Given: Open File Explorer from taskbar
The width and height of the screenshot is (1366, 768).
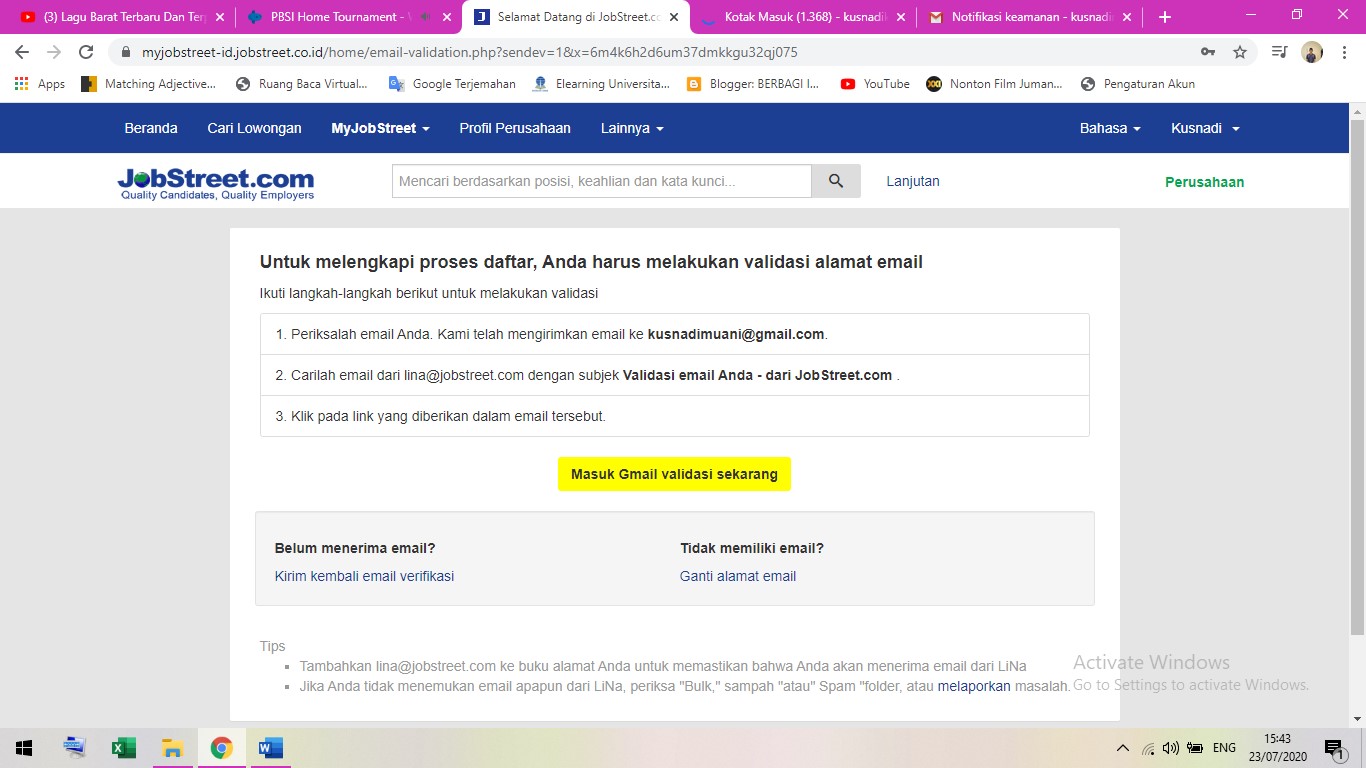Looking at the screenshot, I should (172, 748).
